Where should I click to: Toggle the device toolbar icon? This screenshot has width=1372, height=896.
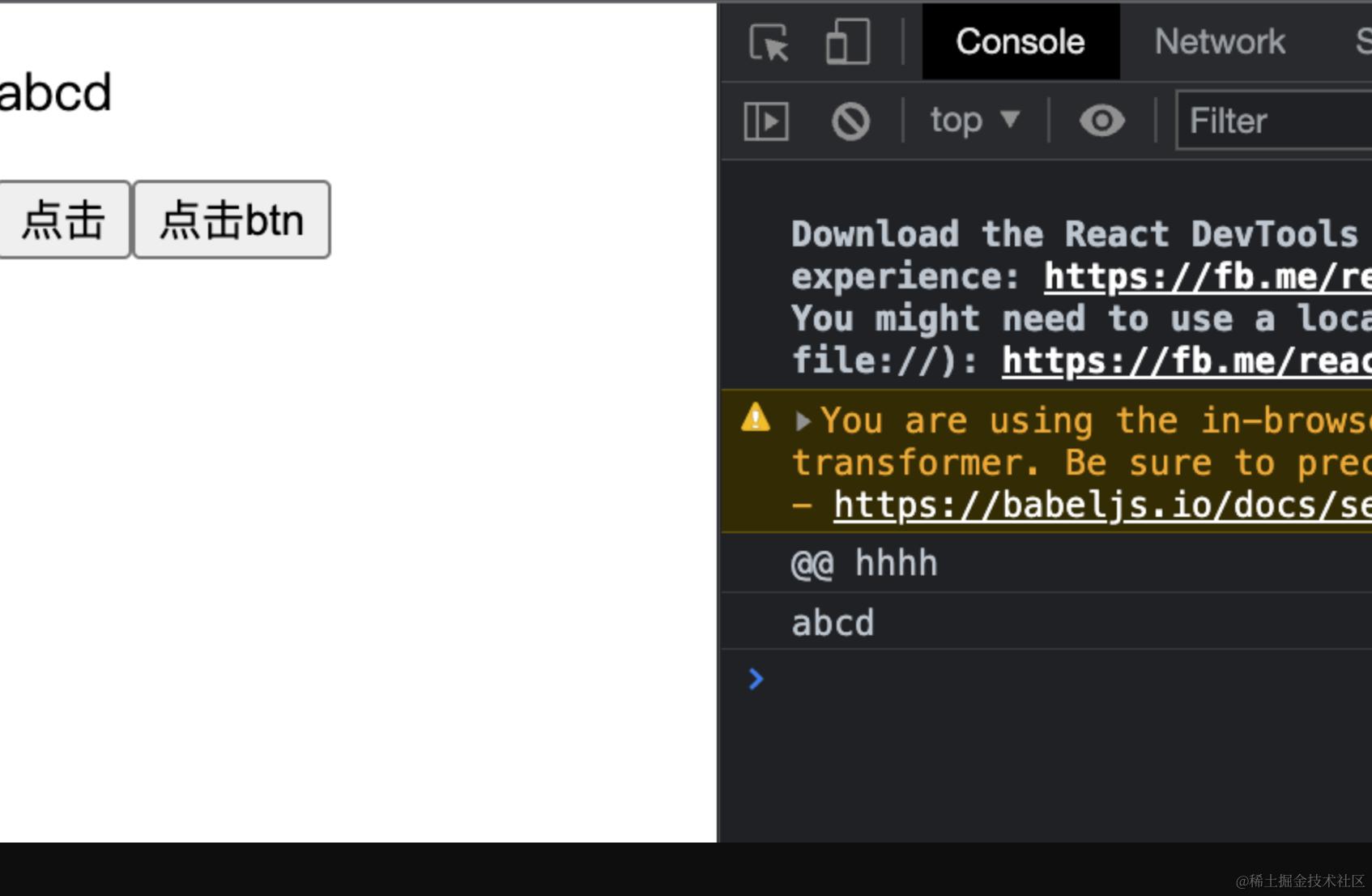(847, 41)
